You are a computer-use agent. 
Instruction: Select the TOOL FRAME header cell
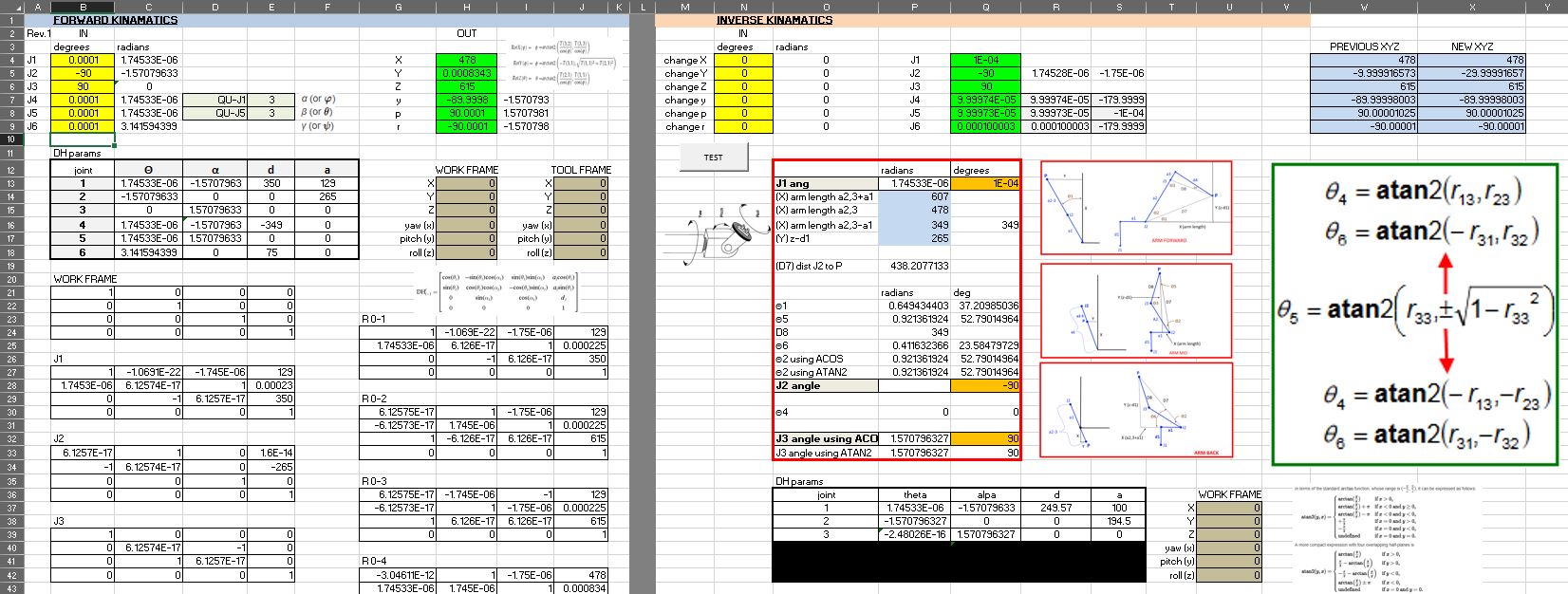click(581, 170)
